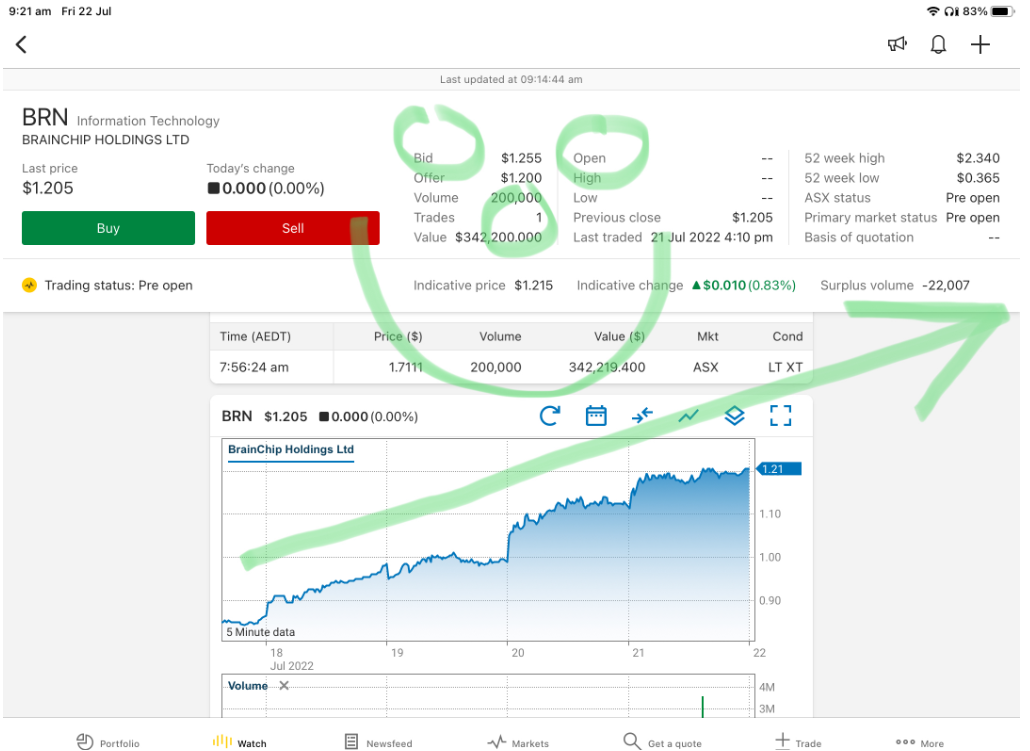Viewport: 1030px width, 751px height.
Task: Tap the Last updated timestamp bar
Action: 511,80
